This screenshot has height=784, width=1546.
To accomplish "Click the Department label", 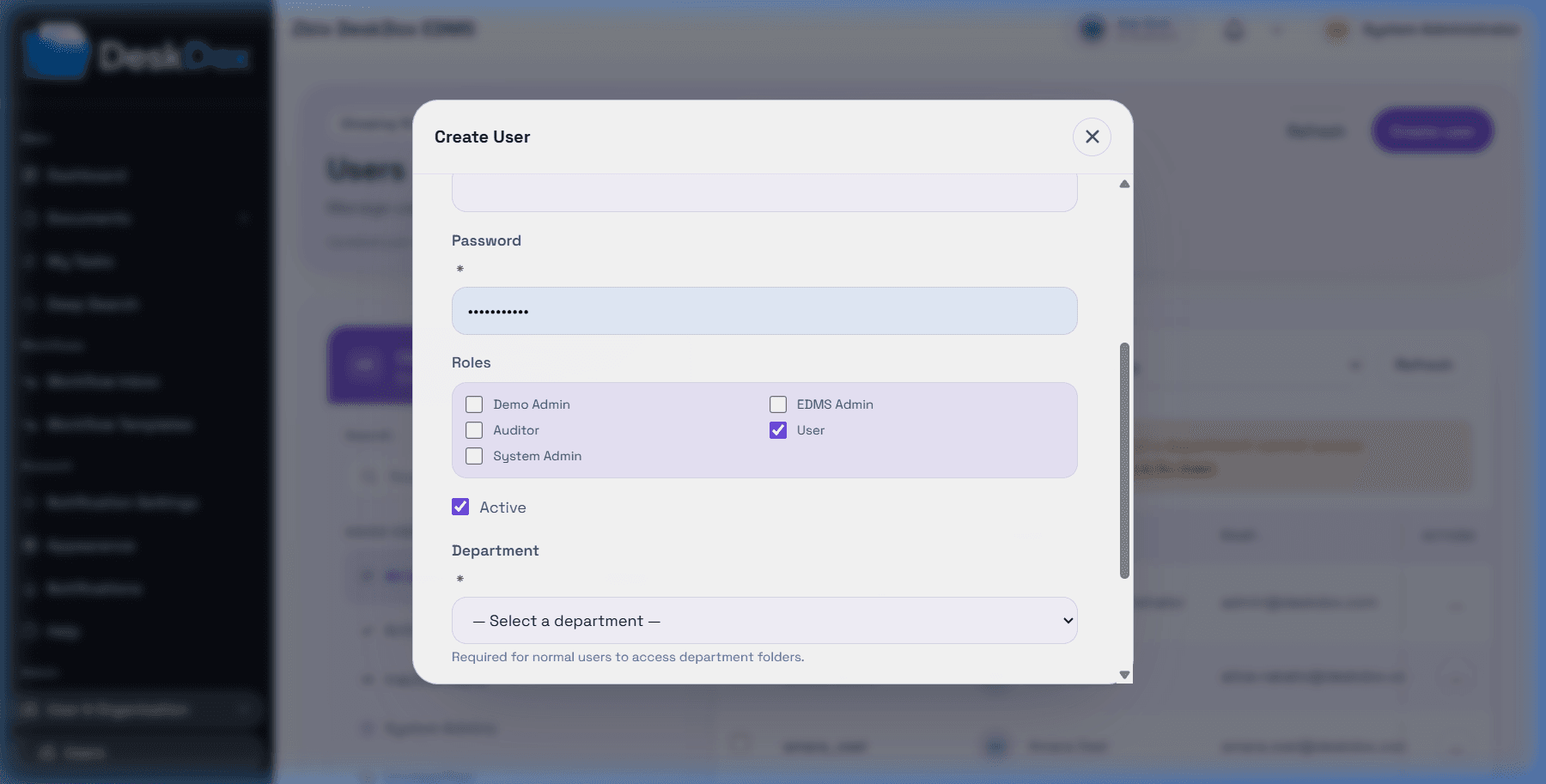I will click(496, 550).
